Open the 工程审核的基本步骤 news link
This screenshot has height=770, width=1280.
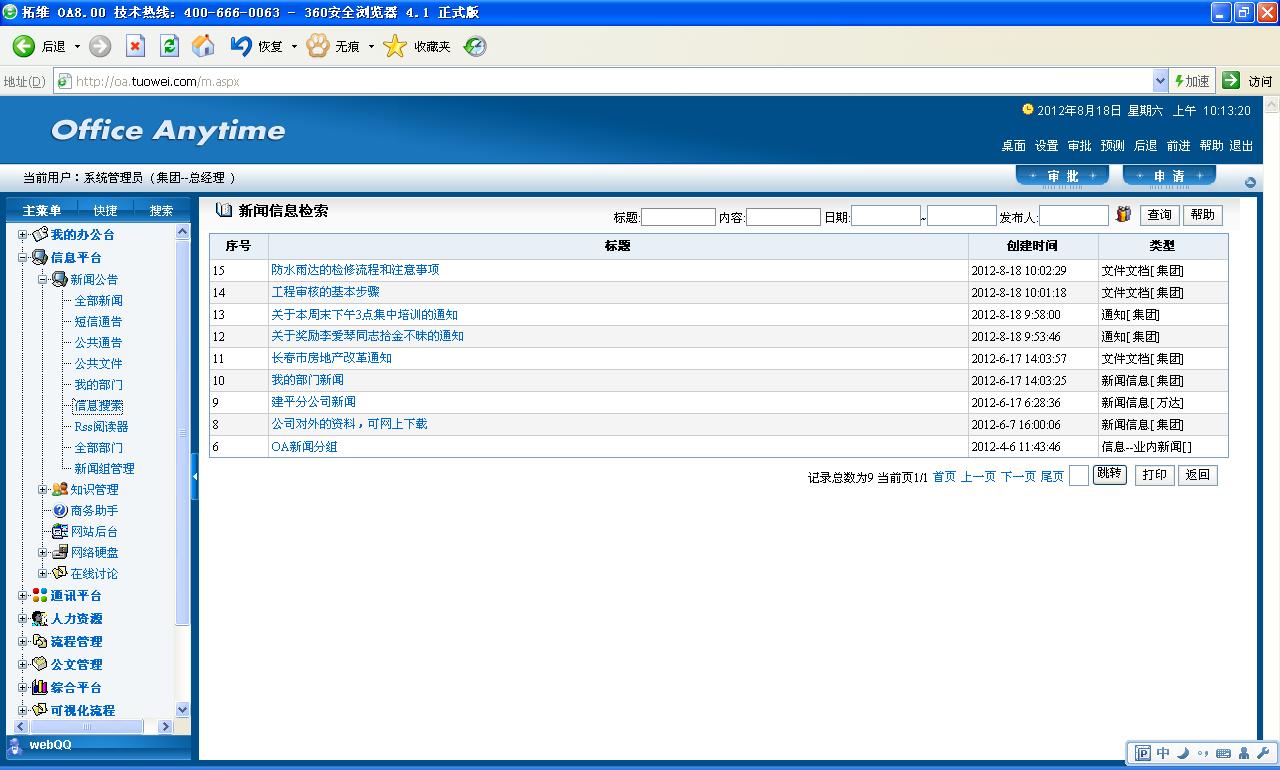(325, 292)
